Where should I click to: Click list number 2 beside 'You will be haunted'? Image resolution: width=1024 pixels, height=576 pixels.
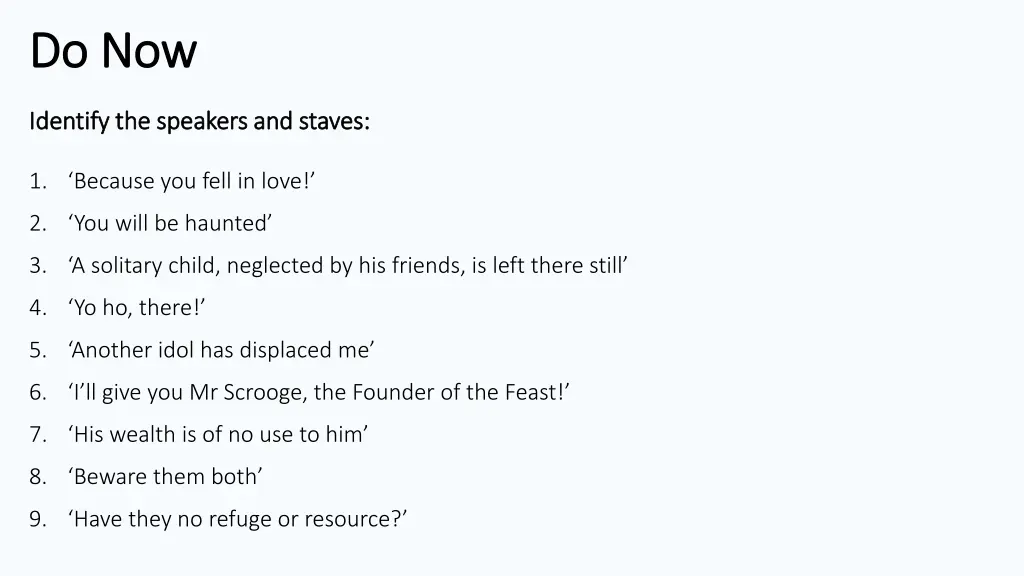[x=38, y=224]
